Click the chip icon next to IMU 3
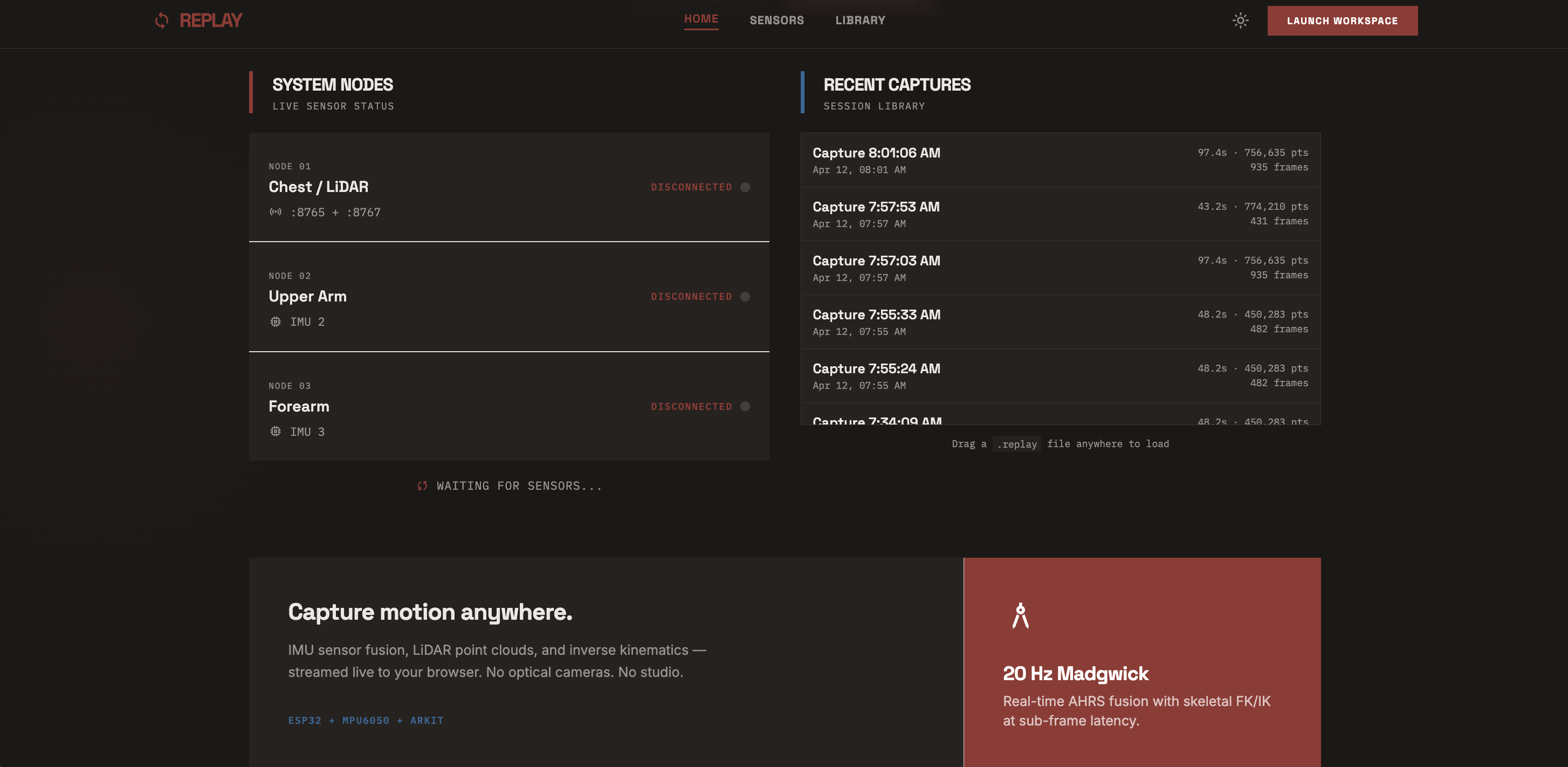This screenshot has width=1568, height=767. coord(276,432)
